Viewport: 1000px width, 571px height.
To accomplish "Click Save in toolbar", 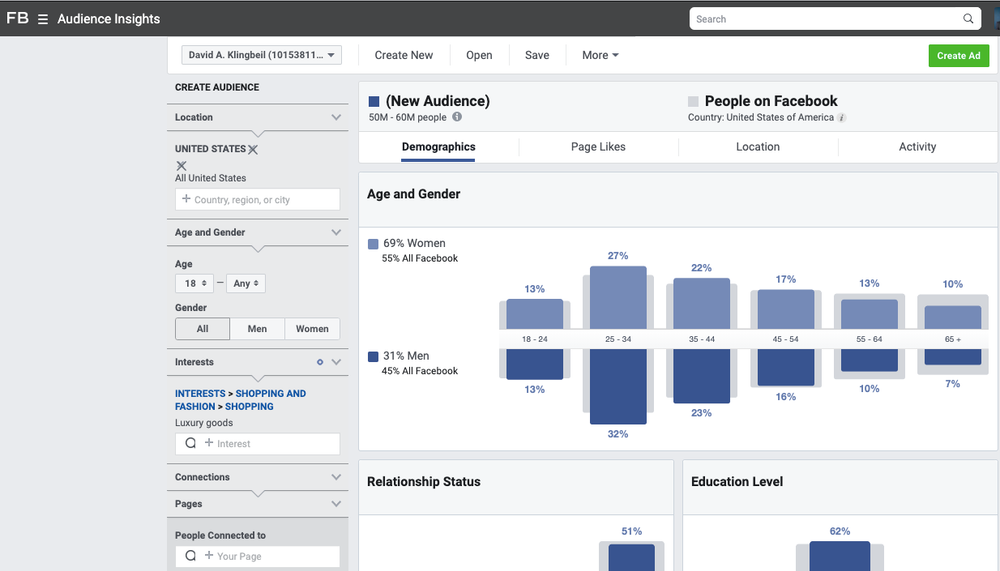I will pos(537,55).
